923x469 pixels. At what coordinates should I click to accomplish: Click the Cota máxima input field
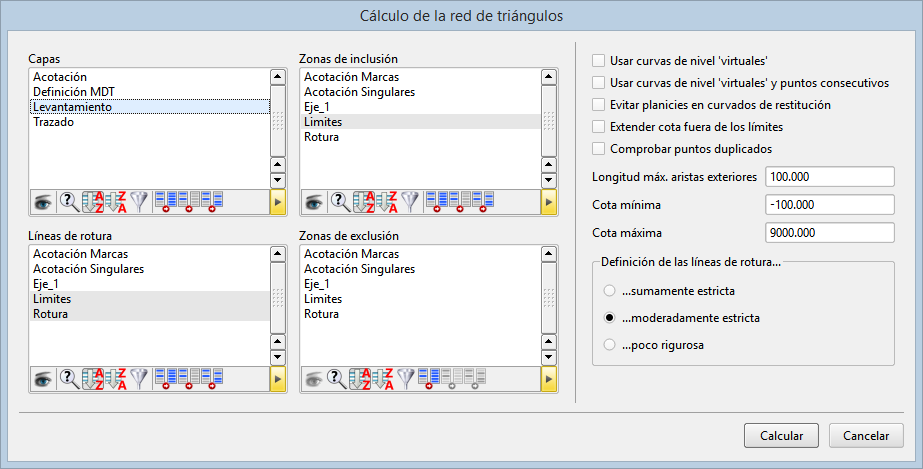pyautogui.click(x=830, y=232)
